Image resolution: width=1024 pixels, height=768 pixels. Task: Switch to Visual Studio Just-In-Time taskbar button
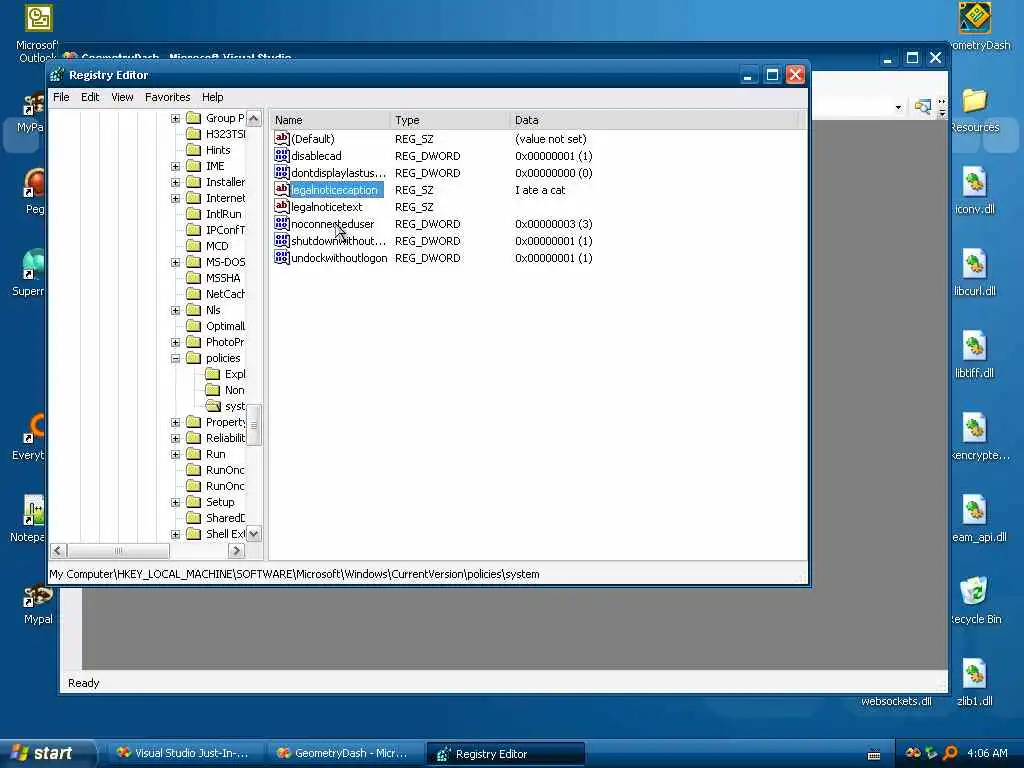coord(184,754)
